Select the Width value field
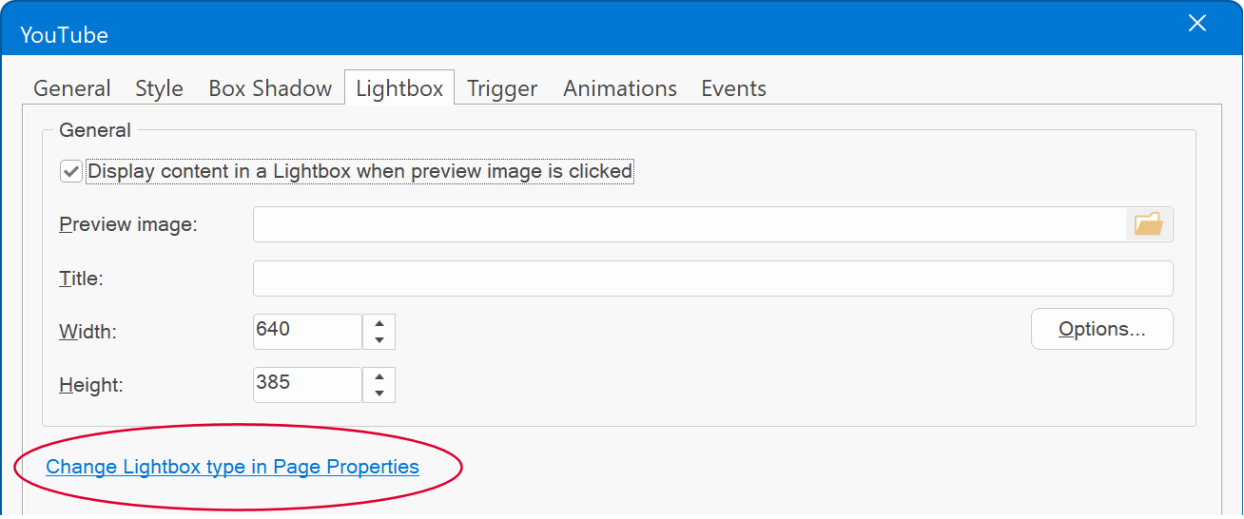The height and width of the screenshot is (519, 1244). 307,332
